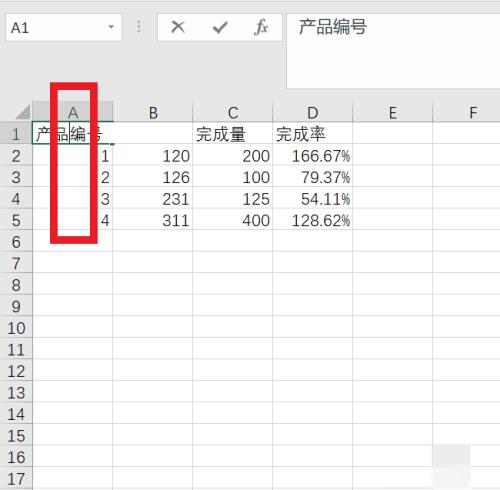Click cell with value 100
This screenshot has width=500, height=490.
click(233, 176)
